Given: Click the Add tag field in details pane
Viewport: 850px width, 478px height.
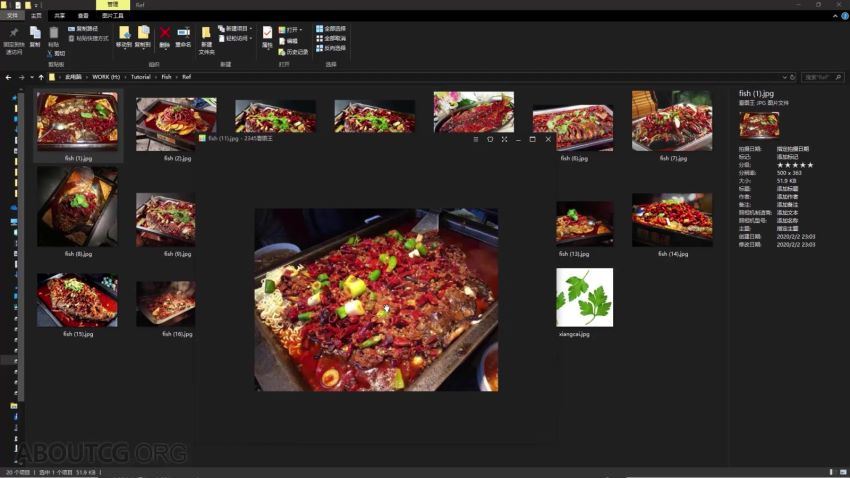Looking at the screenshot, I should tap(788, 157).
